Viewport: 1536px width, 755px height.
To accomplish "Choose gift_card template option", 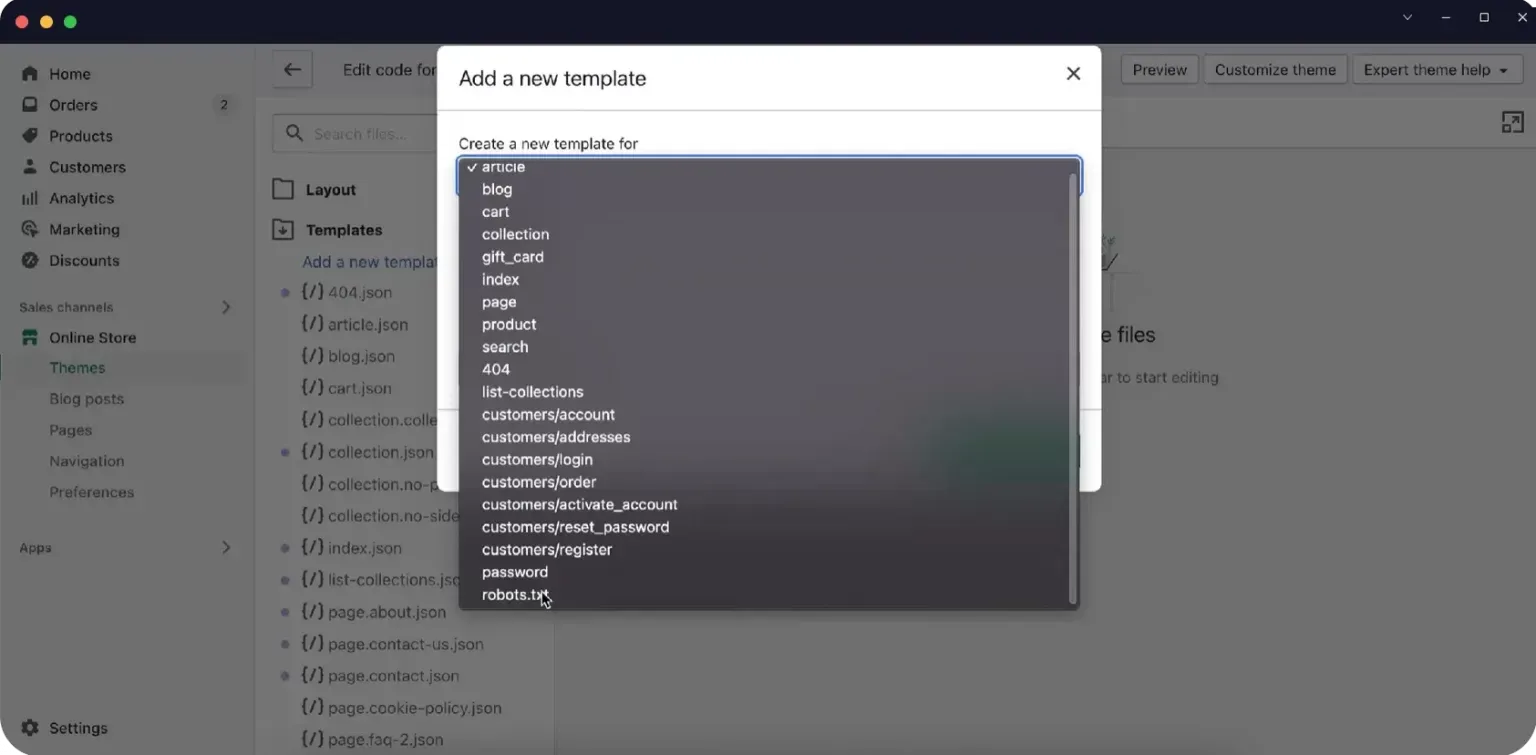I will coord(768,257).
